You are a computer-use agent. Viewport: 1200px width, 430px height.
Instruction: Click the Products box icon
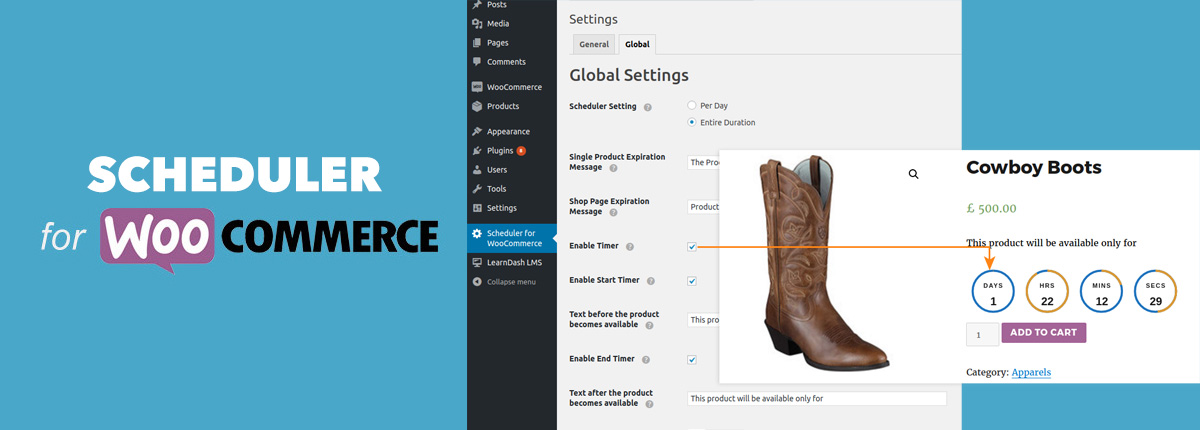pos(477,106)
